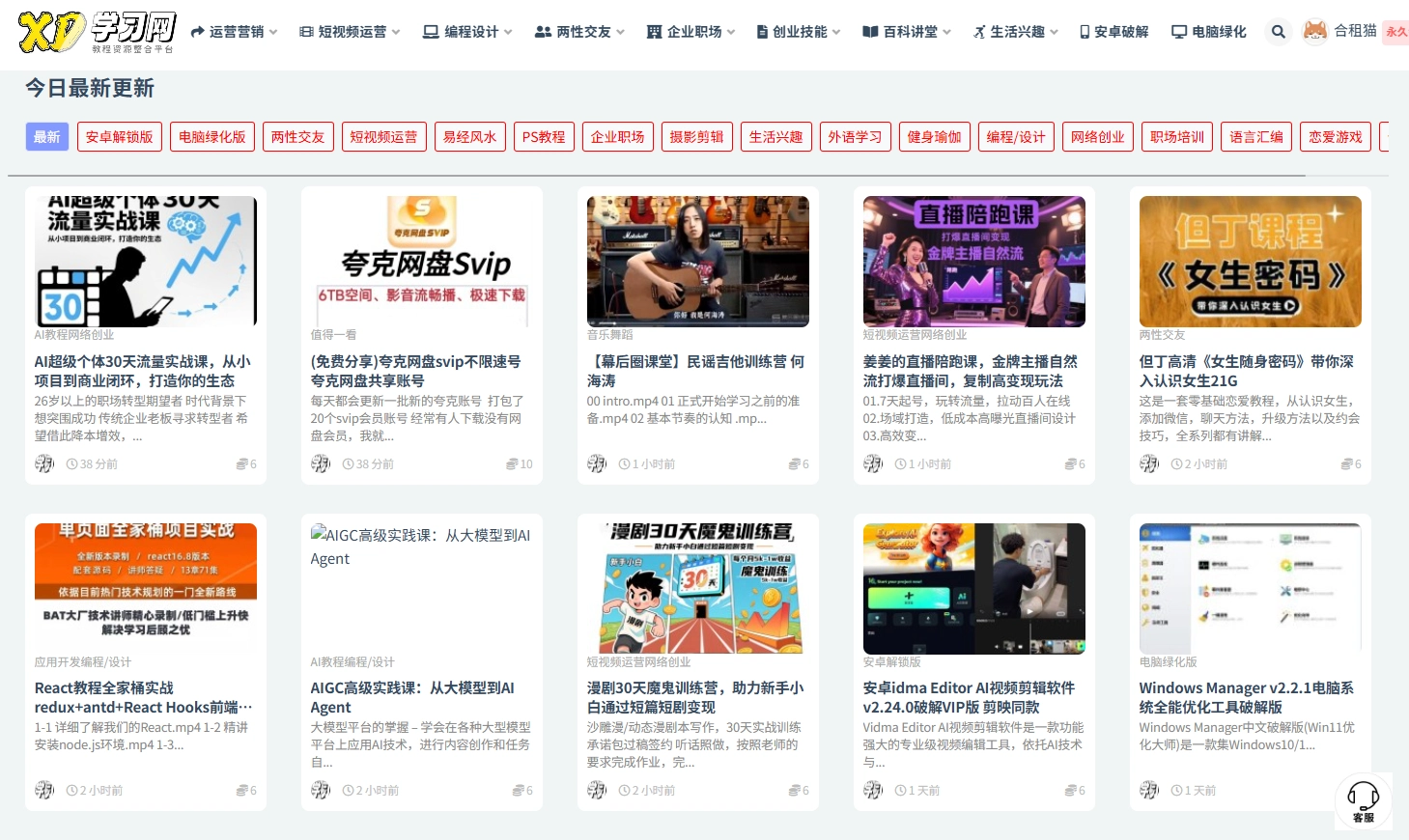
Task: Click the 直播陪跑课 course thumbnail
Action: (x=973, y=261)
